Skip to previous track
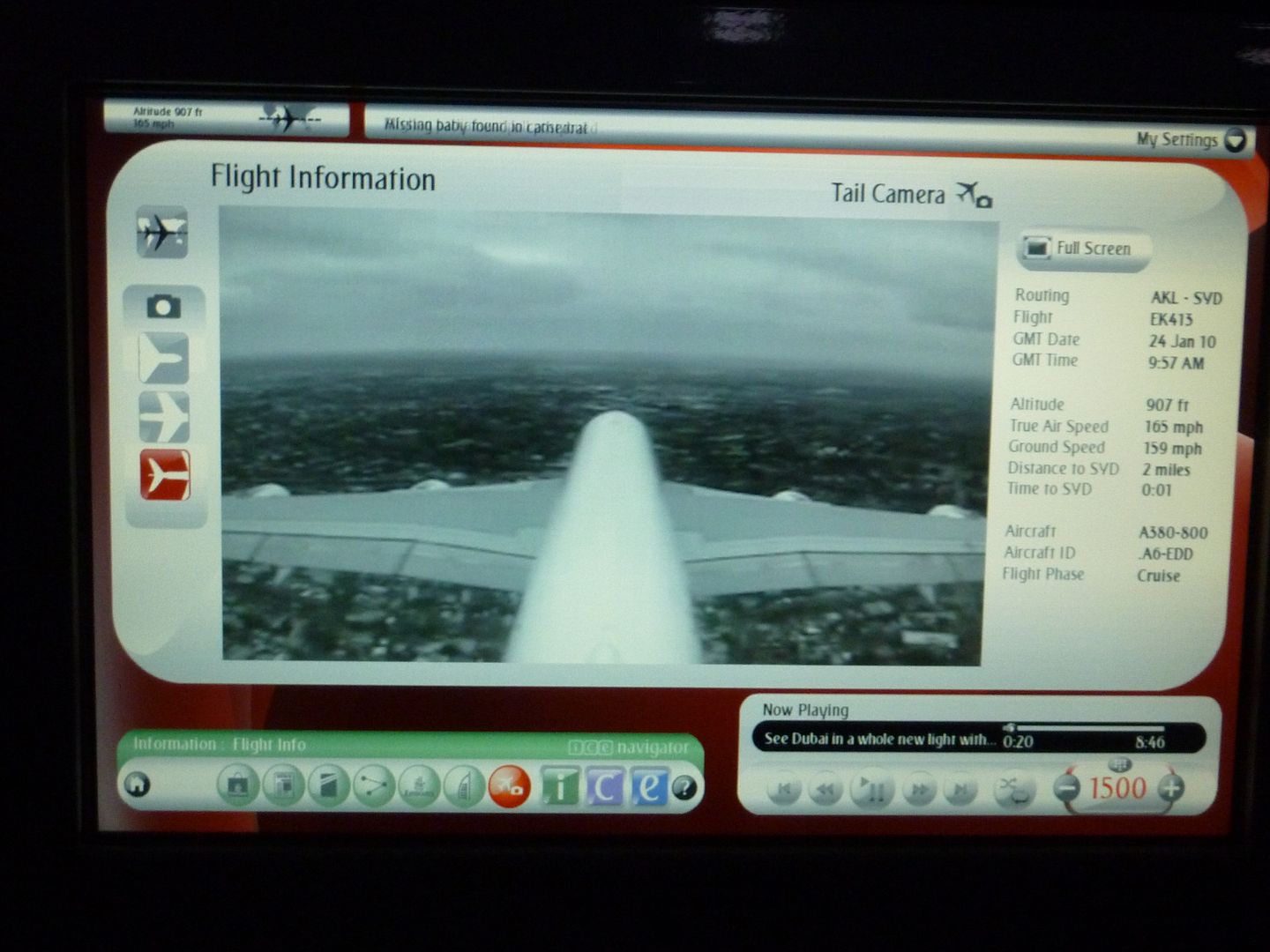 point(784,790)
